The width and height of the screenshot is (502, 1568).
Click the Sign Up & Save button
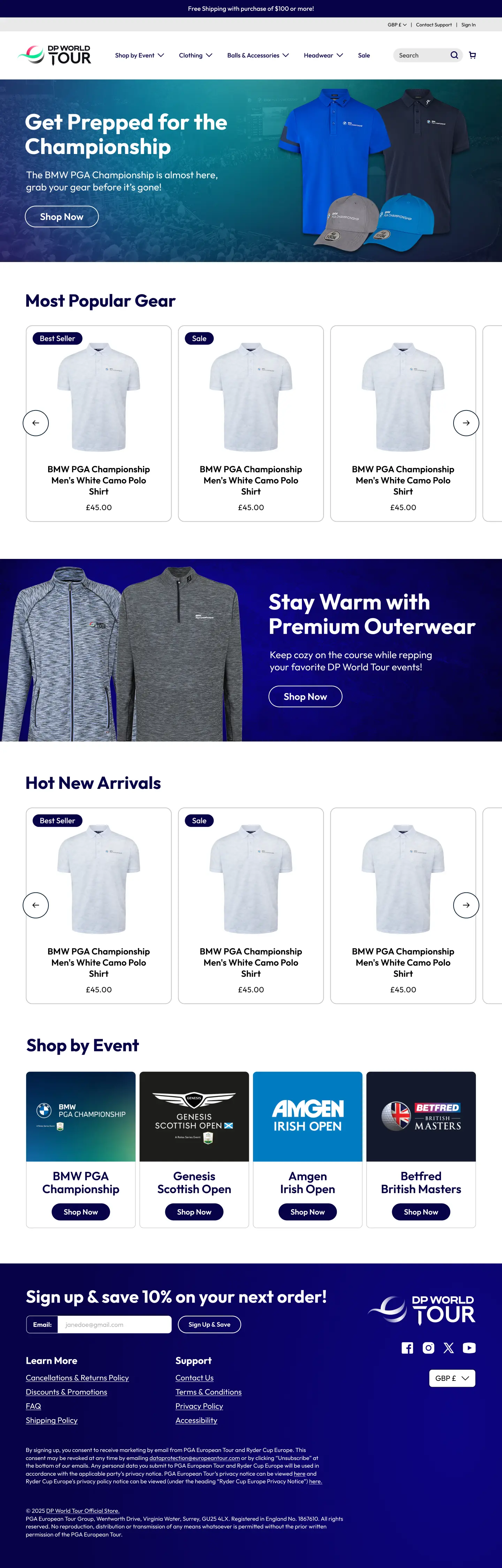(x=210, y=1324)
